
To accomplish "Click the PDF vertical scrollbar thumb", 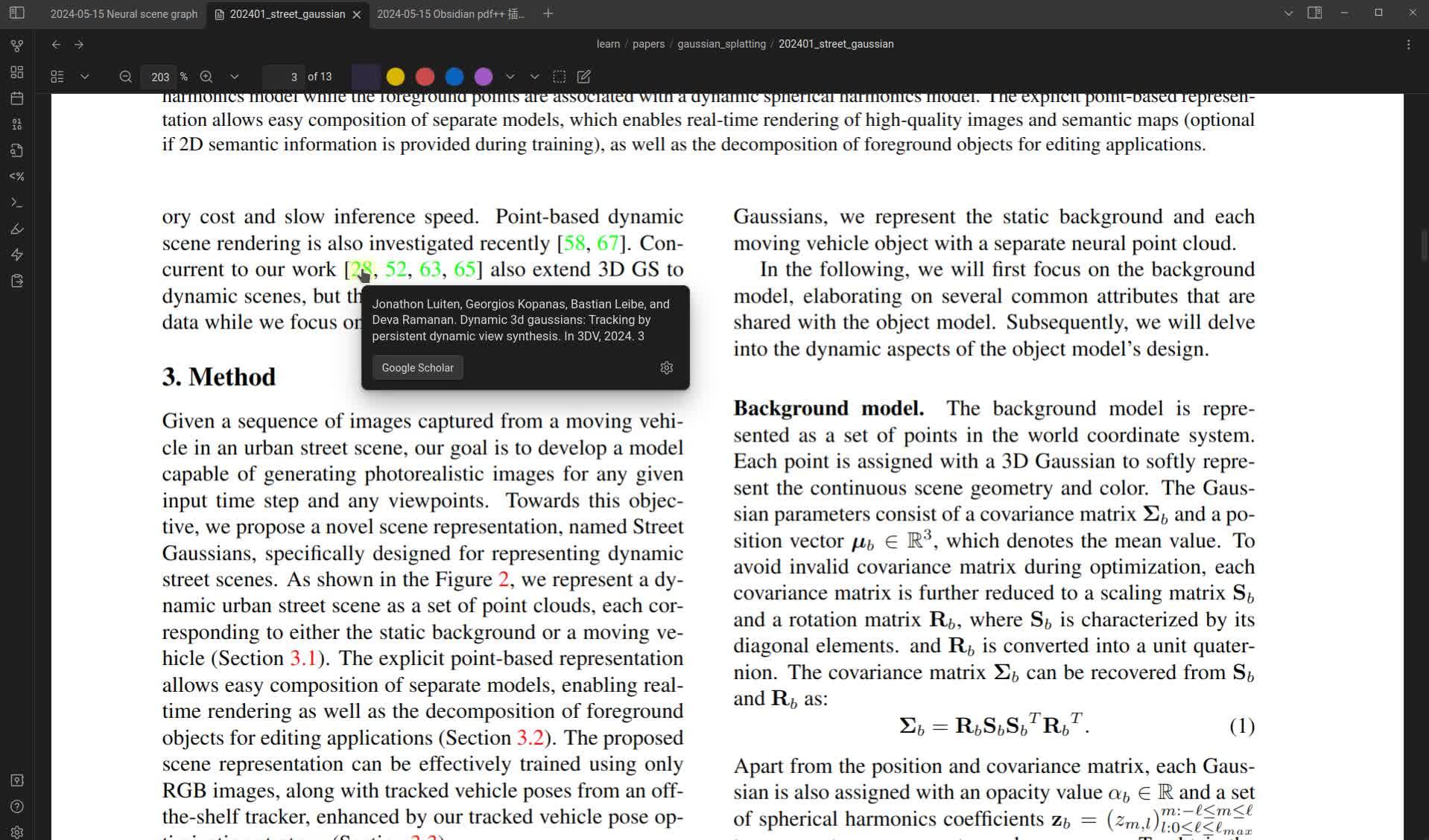I will tap(1424, 246).
